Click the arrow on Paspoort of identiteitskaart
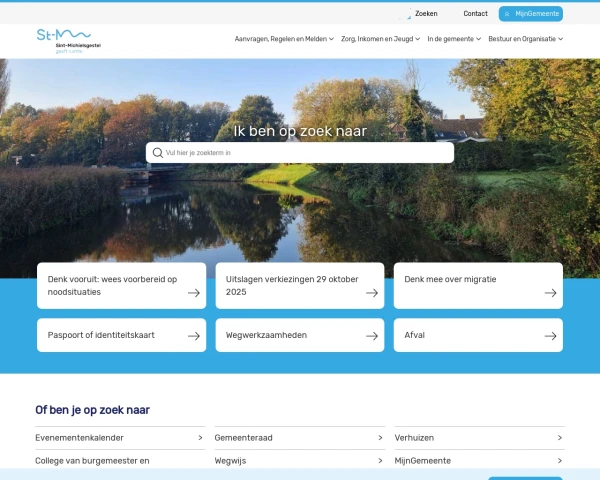600x480 pixels. click(194, 336)
